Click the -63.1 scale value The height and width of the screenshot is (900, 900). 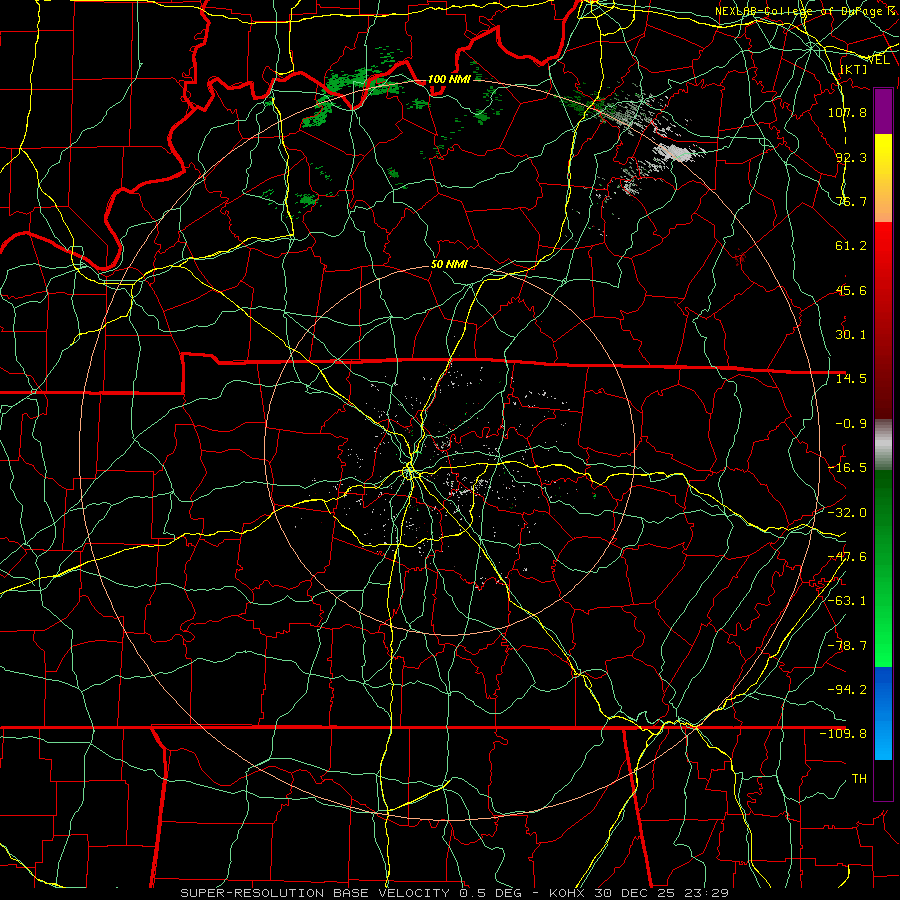(x=847, y=601)
